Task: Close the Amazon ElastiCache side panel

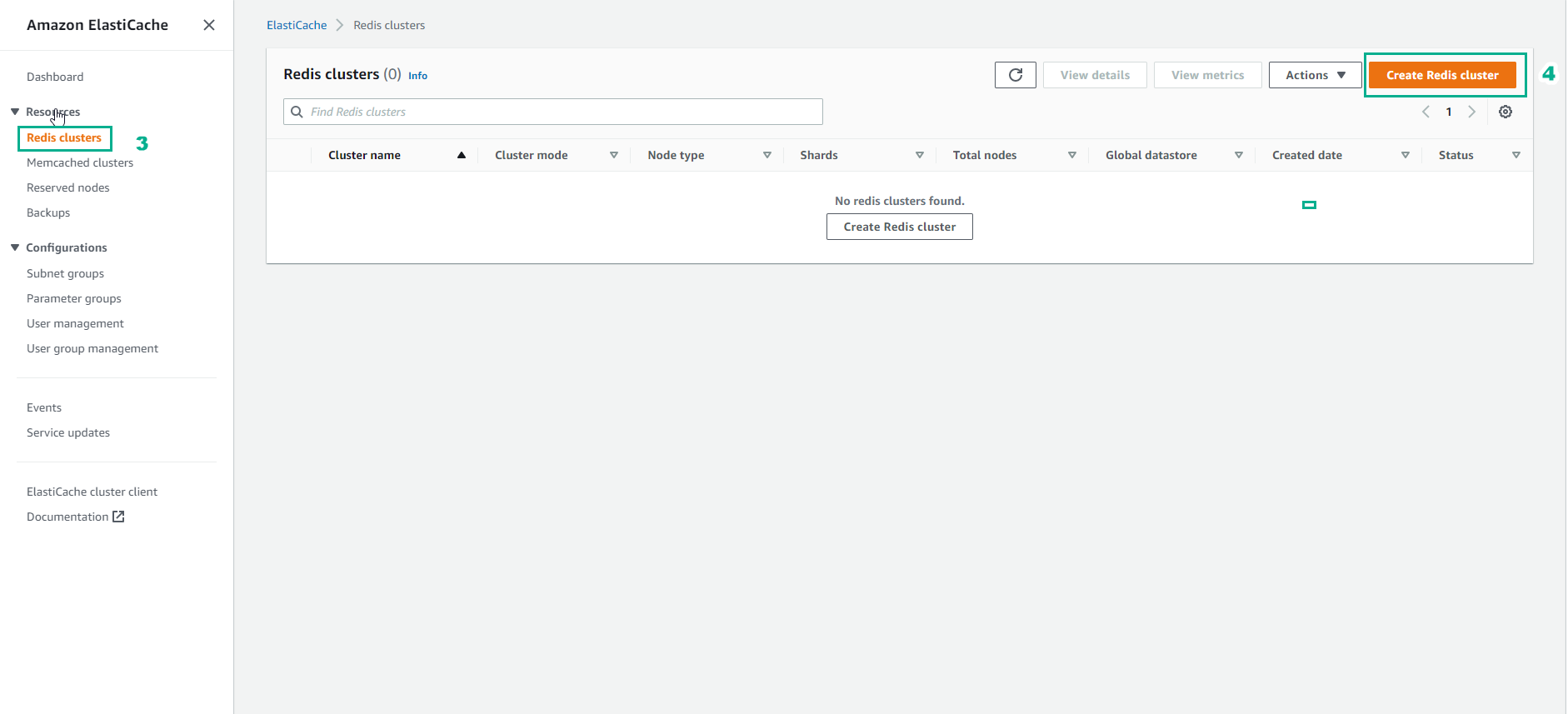Action: point(209,25)
